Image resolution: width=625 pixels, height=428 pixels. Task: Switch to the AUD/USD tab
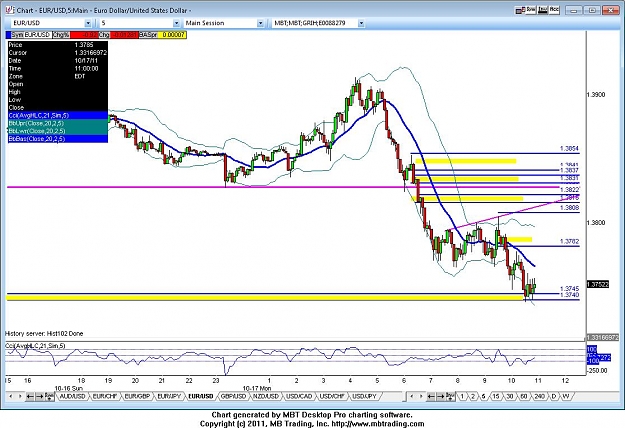click(x=73, y=397)
